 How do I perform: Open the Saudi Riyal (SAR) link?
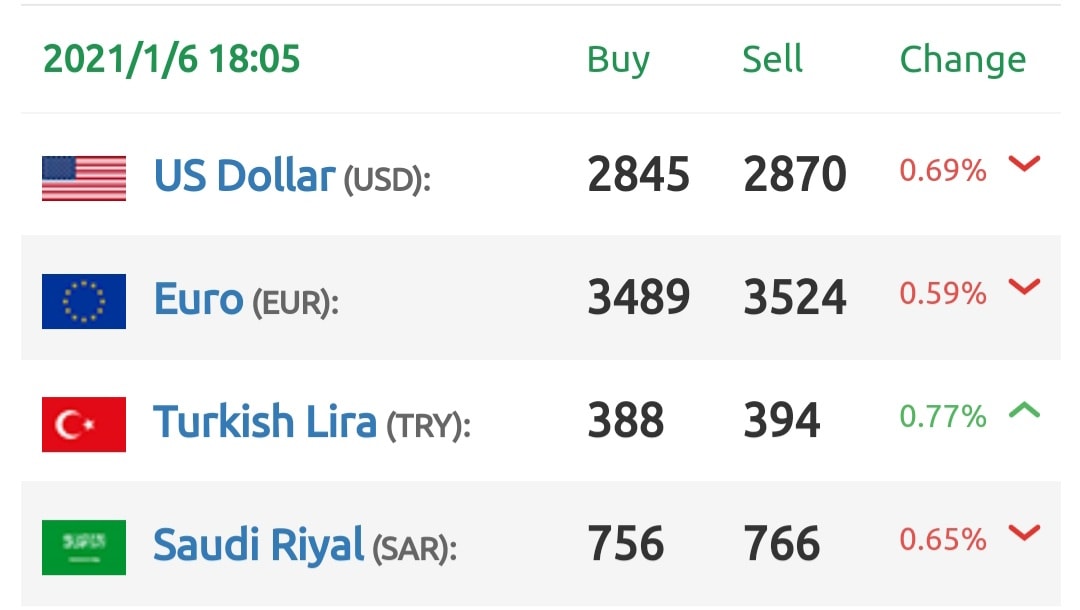(304, 545)
